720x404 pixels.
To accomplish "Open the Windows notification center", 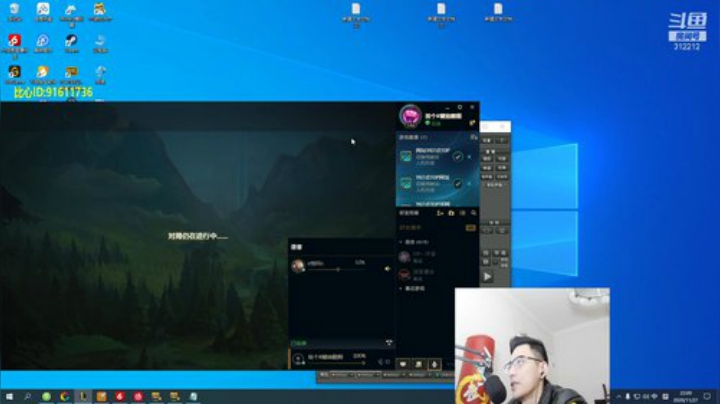I will 707,396.
